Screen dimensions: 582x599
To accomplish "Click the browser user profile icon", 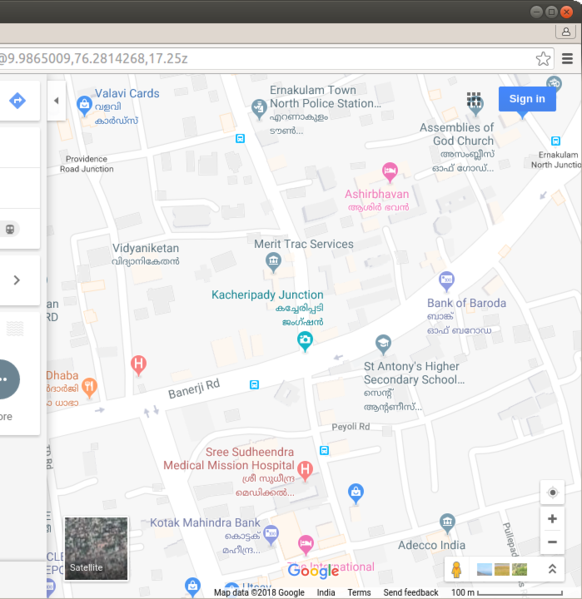I will point(566,32).
